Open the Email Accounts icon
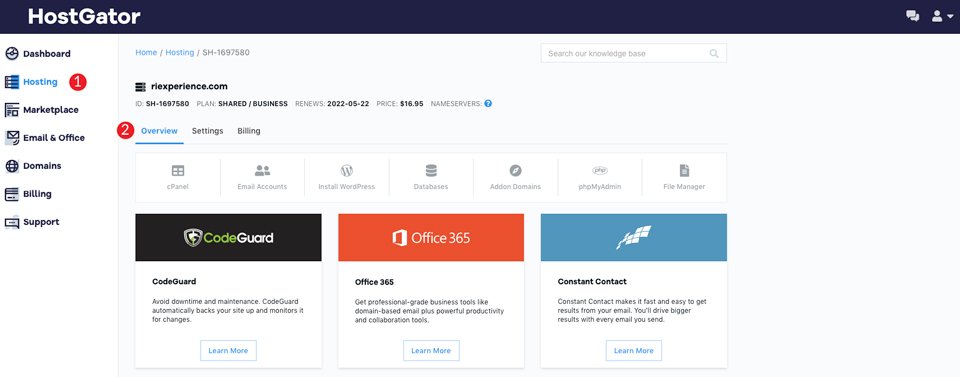Screen dimensions: 960x377 262,171
